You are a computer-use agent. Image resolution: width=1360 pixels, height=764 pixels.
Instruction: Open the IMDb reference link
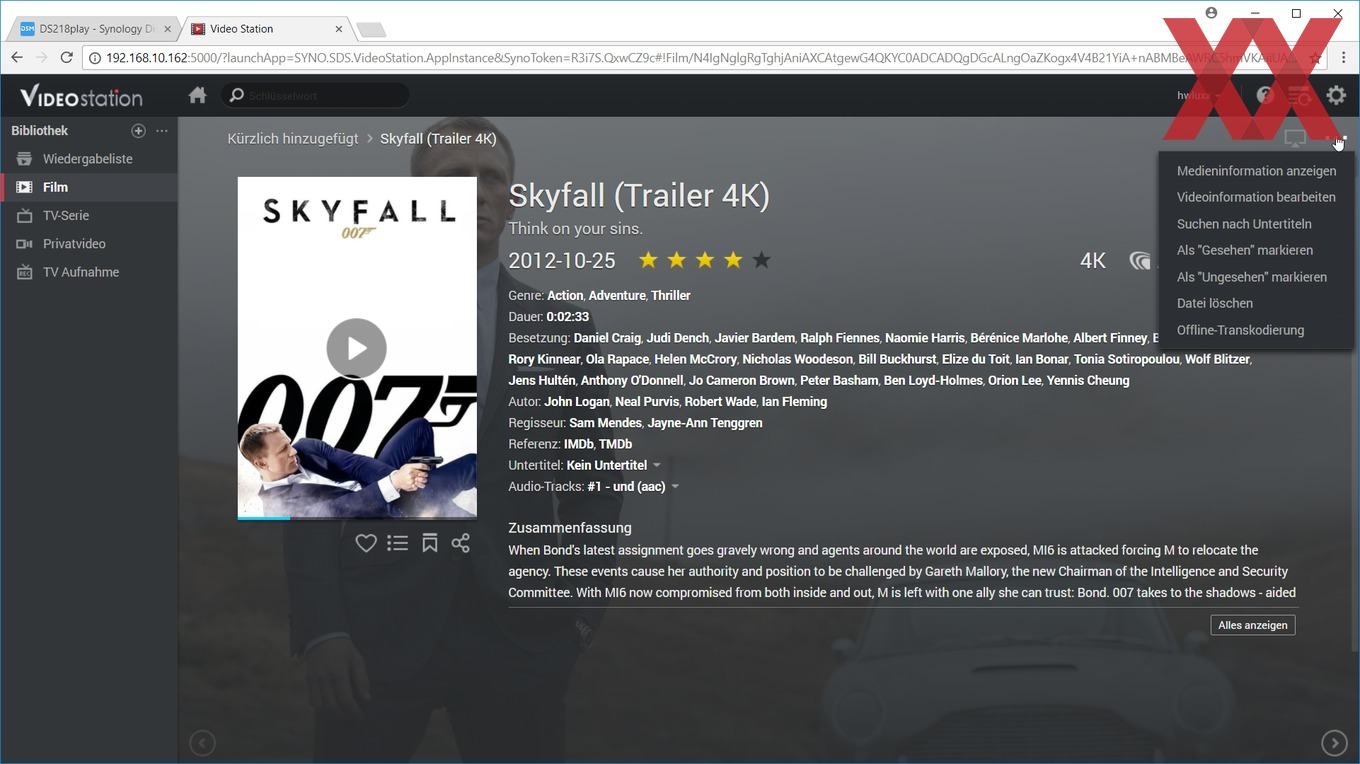coord(579,444)
